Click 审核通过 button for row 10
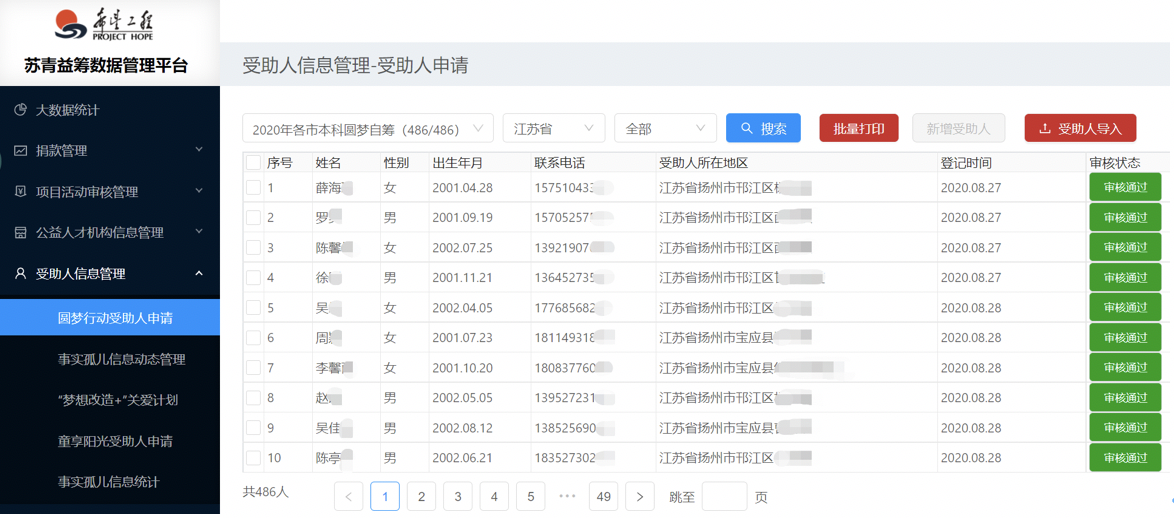Viewport: 1174px width, 518px height. pyautogui.click(x=1125, y=457)
